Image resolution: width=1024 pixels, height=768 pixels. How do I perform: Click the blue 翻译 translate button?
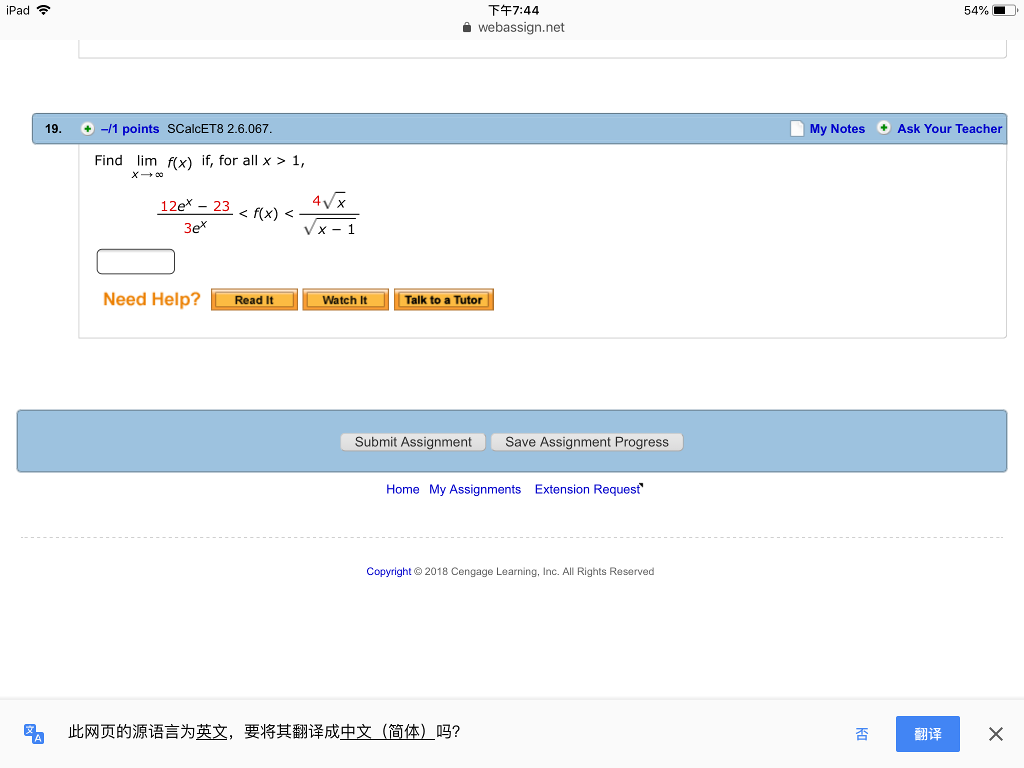tap(927, 734)
